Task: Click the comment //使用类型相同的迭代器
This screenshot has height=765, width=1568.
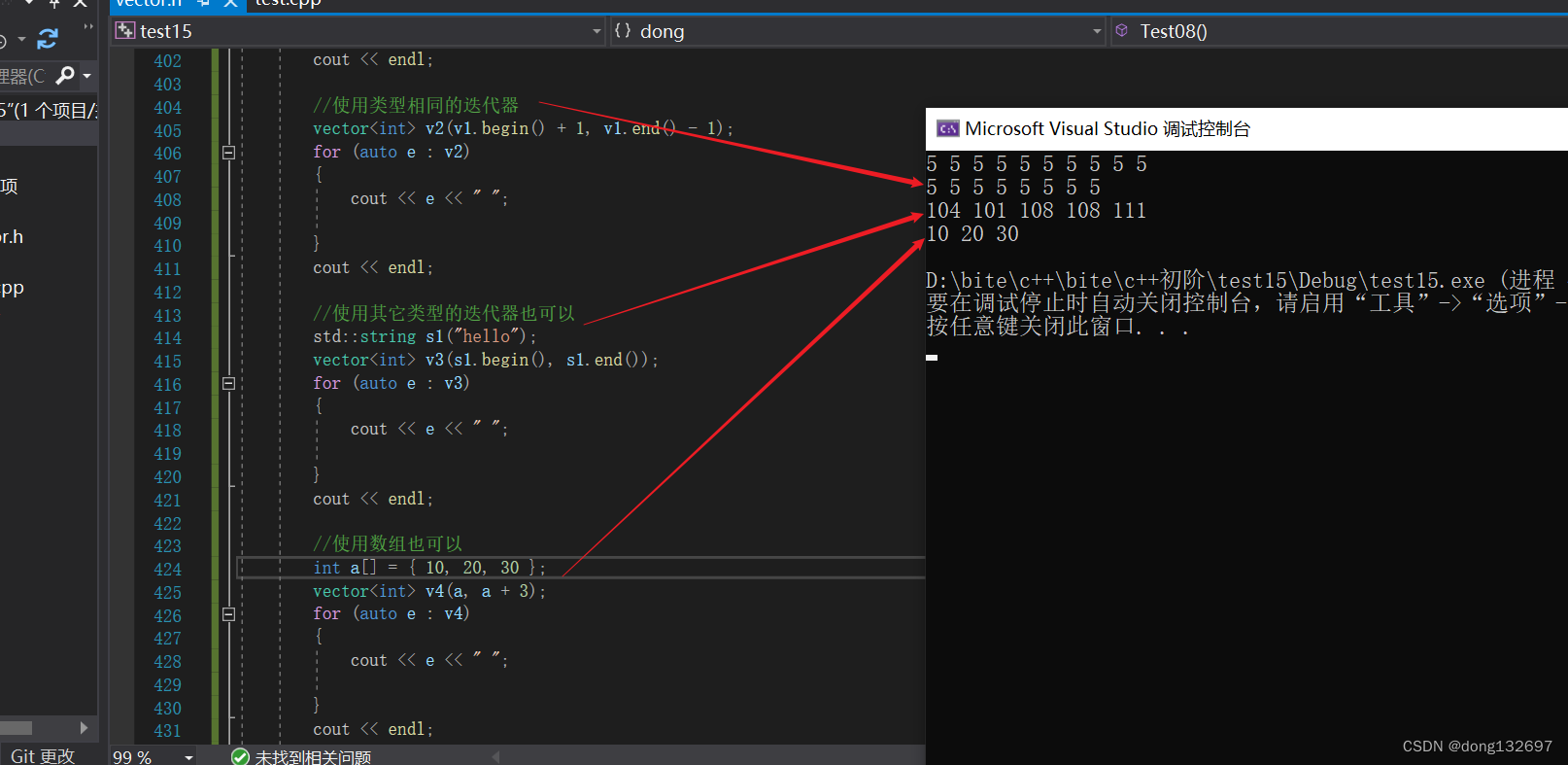Action: click(416, 105)
